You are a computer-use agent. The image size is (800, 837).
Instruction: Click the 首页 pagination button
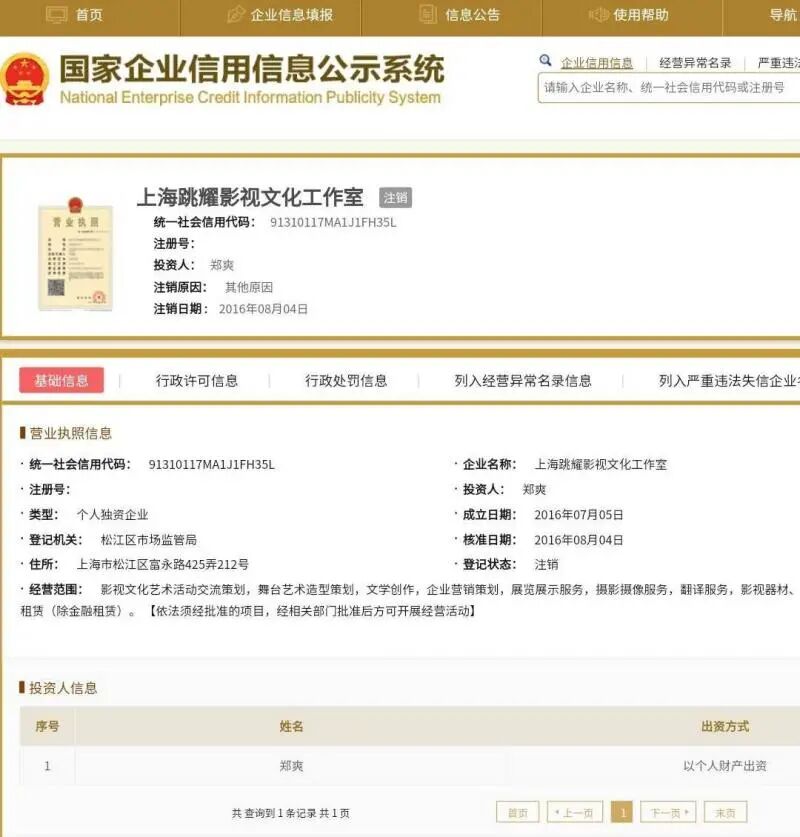[518, 812]
